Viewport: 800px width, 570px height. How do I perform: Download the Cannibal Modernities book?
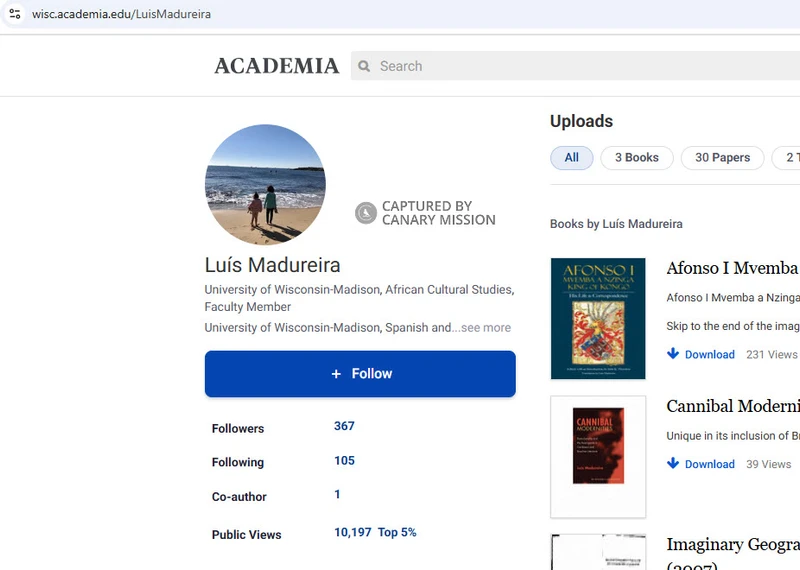click(710, 464)
